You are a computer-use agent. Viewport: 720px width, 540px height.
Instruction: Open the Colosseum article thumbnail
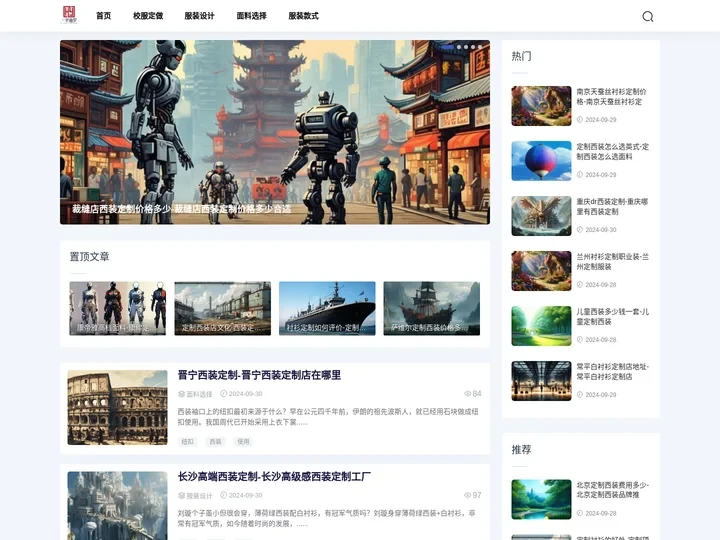pyautogui.click(x=118, y=407)
